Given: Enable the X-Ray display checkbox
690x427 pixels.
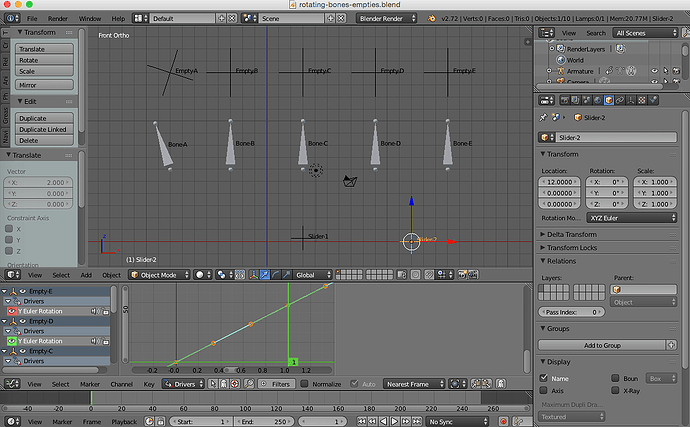Looking at the screenshot, I should [x=616, y=390].
